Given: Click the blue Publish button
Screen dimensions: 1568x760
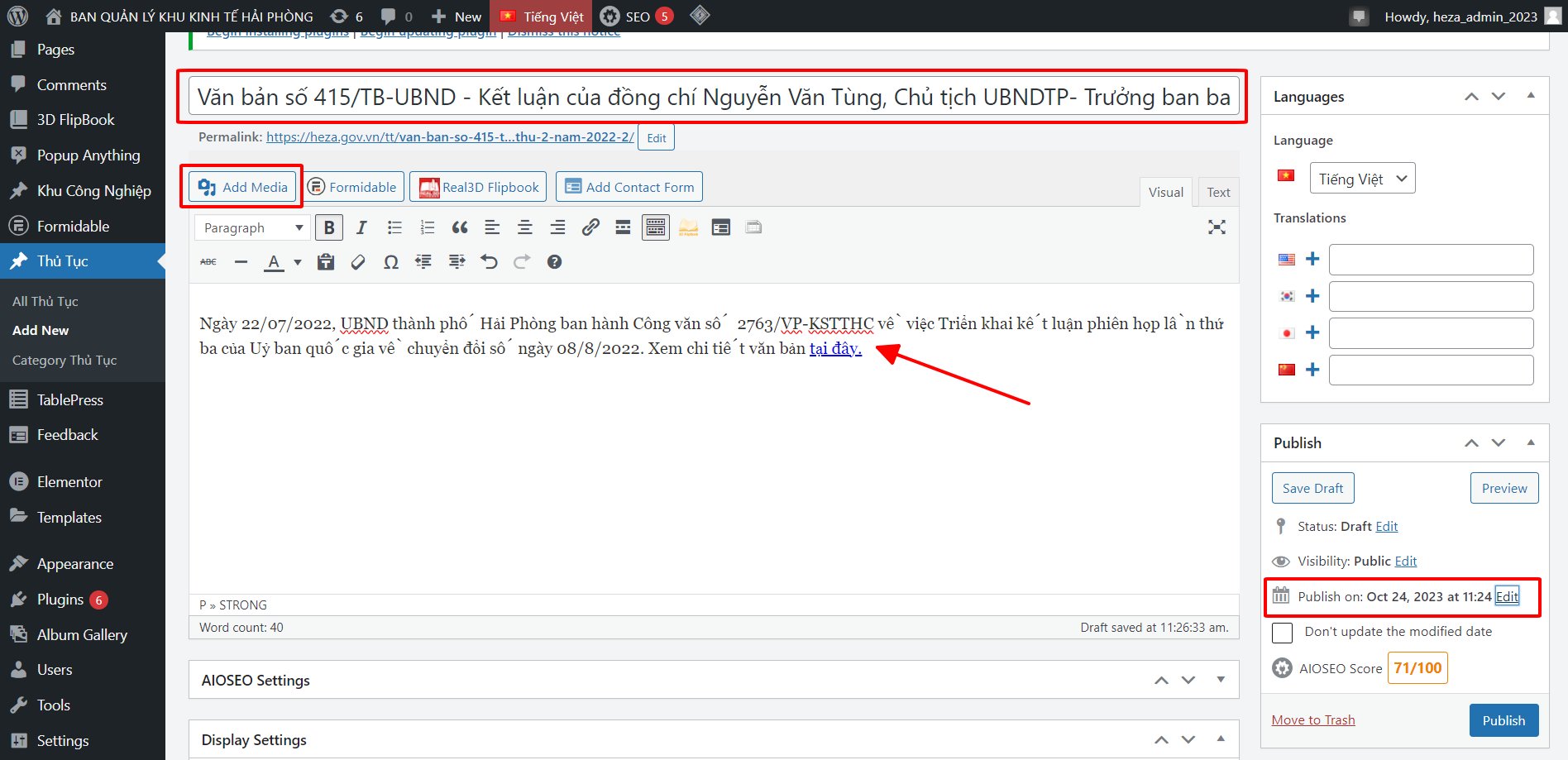Looking at the screenshot, I should (1503, 720).
